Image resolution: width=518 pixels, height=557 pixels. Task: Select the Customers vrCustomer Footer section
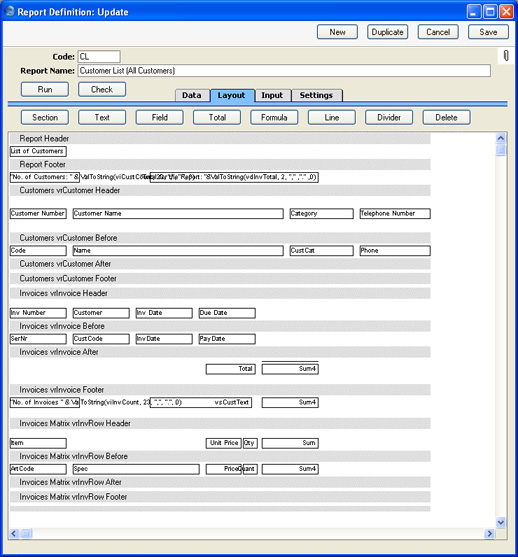(220, 278)
